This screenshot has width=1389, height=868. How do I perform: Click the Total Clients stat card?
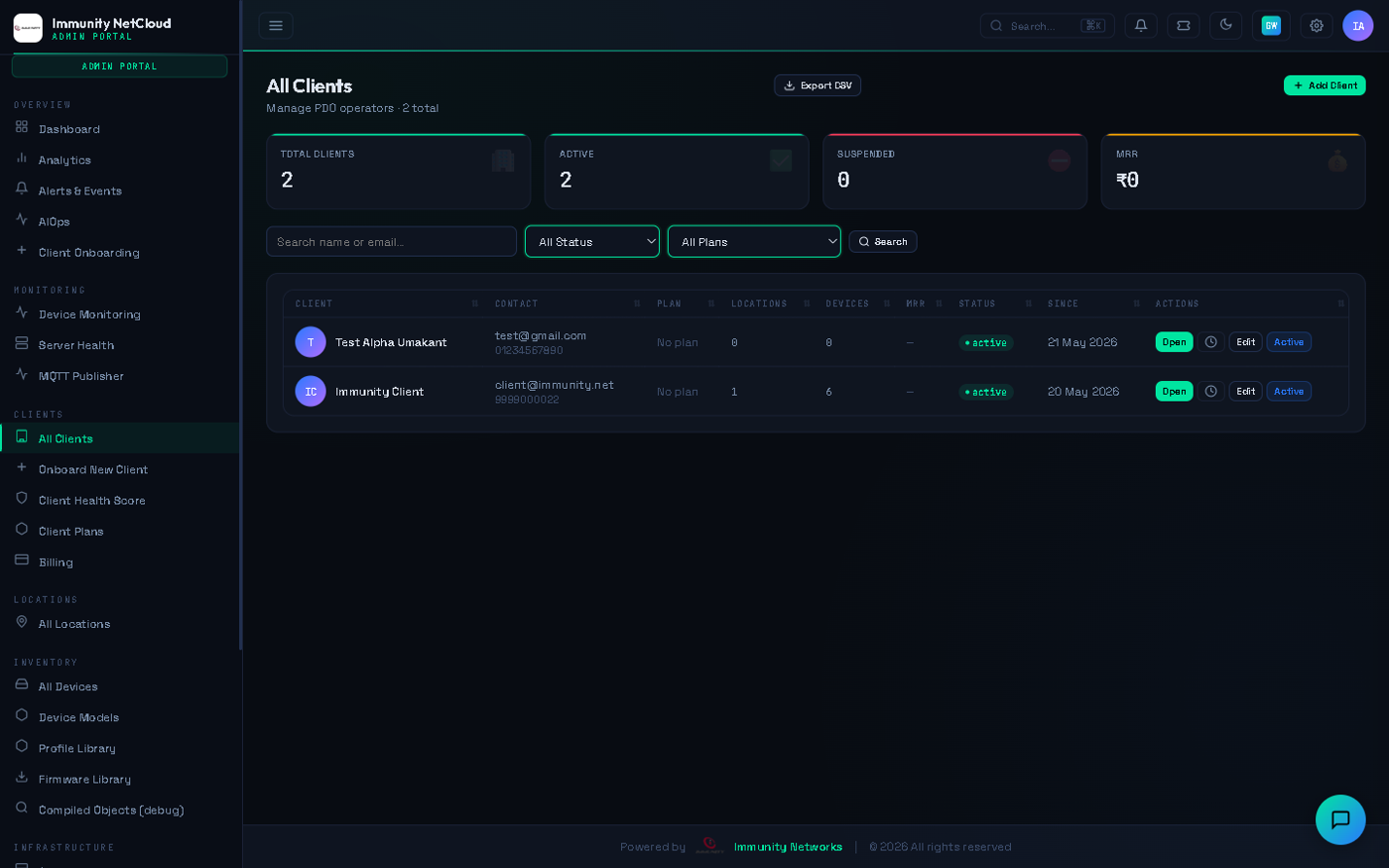coord(398,172)
